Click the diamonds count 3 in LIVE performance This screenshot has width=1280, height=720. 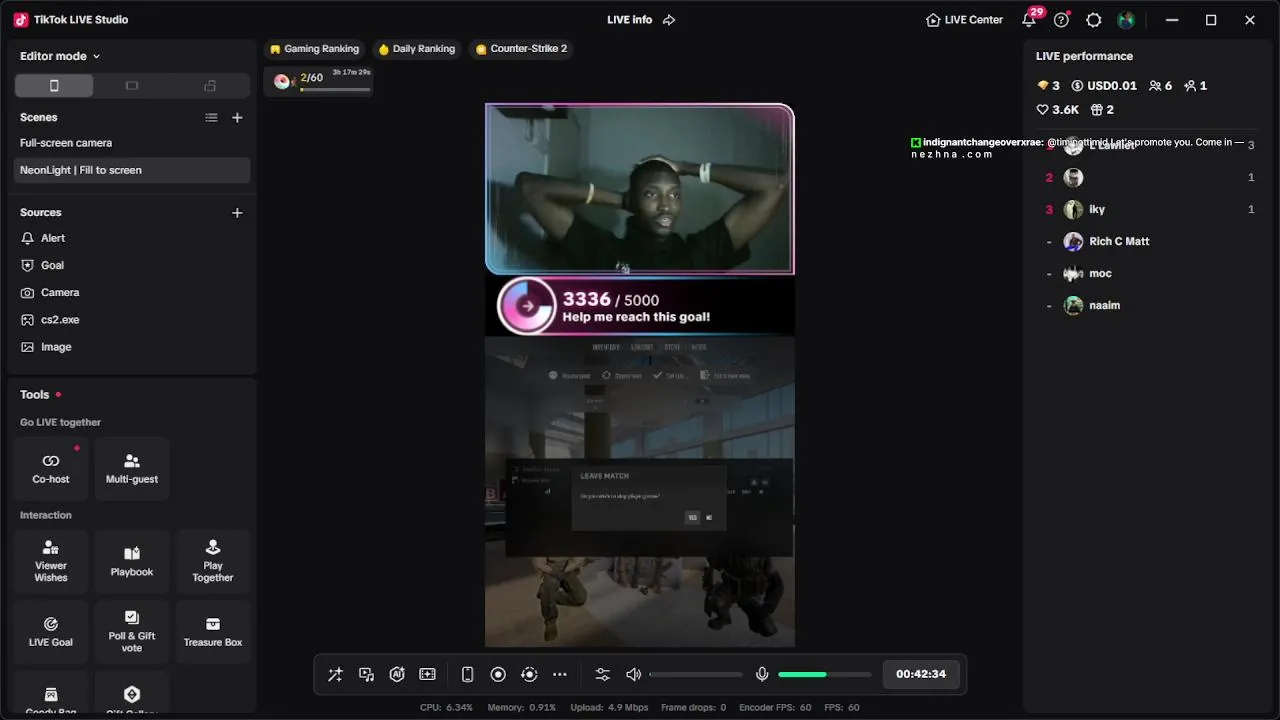point(1048,86)
